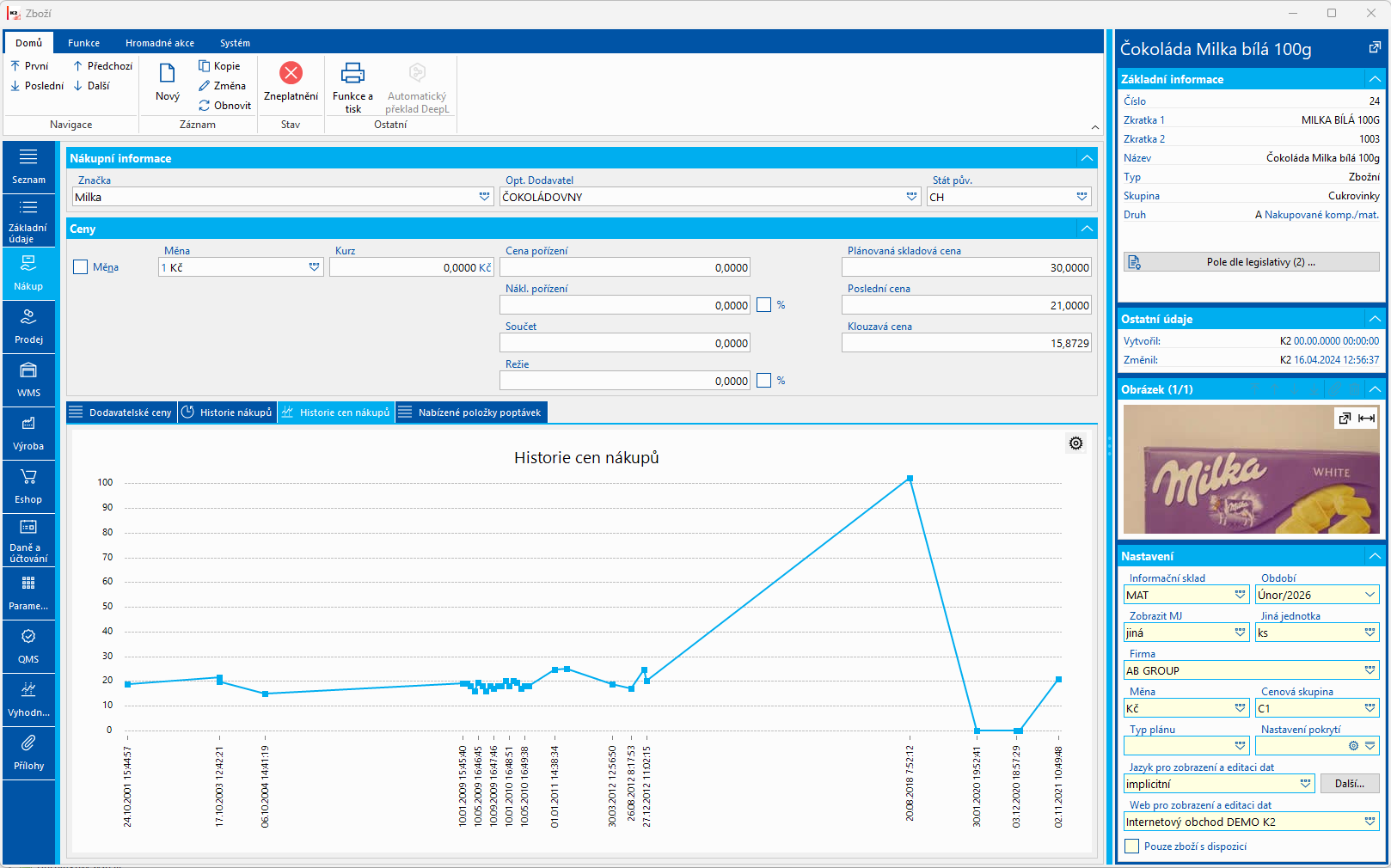The image size is (1391, 868).
Task: Open the WMS sidebar section
Action: pos(28,380)
